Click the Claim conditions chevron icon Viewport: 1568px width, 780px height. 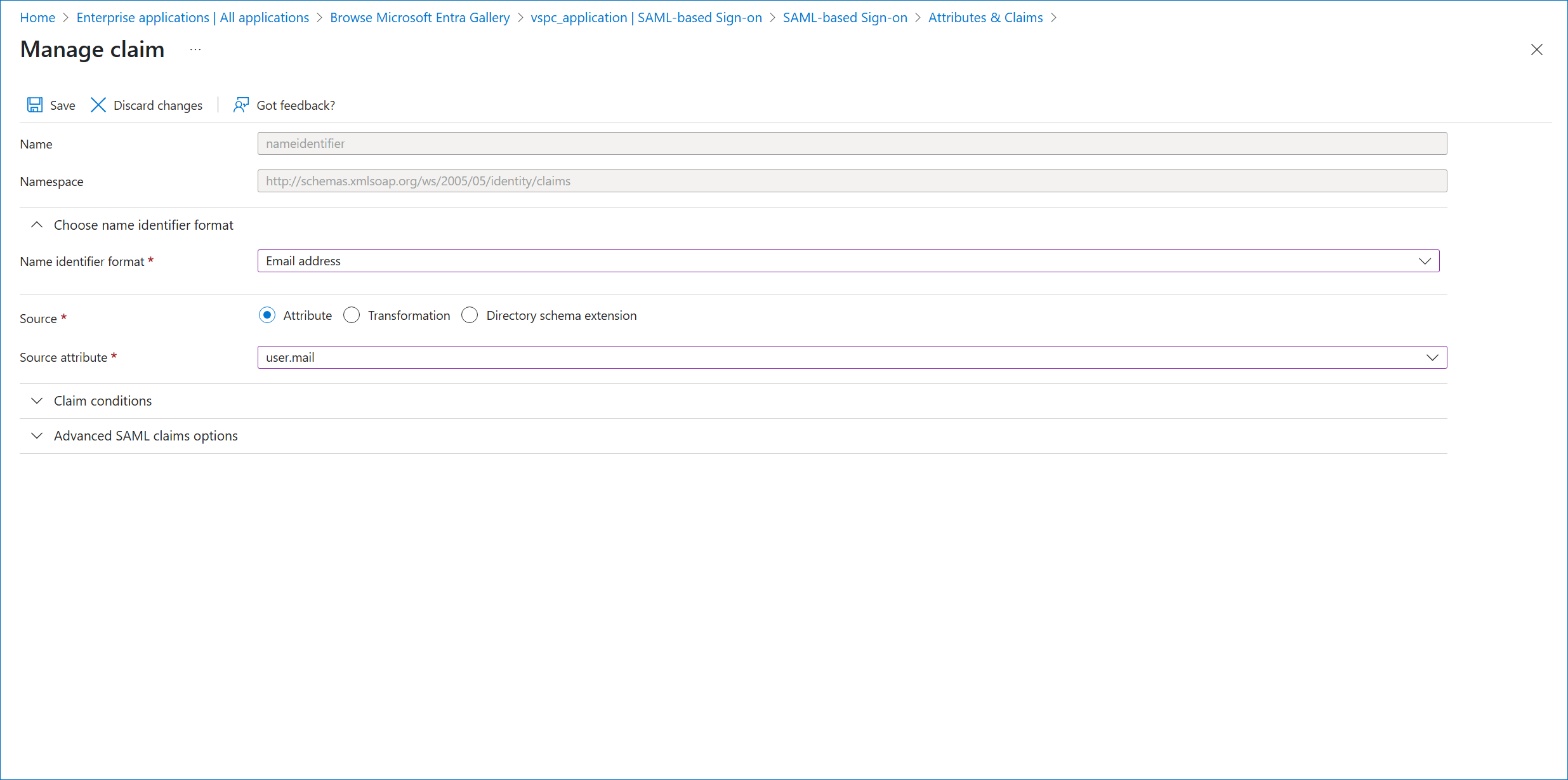(37, 400)
